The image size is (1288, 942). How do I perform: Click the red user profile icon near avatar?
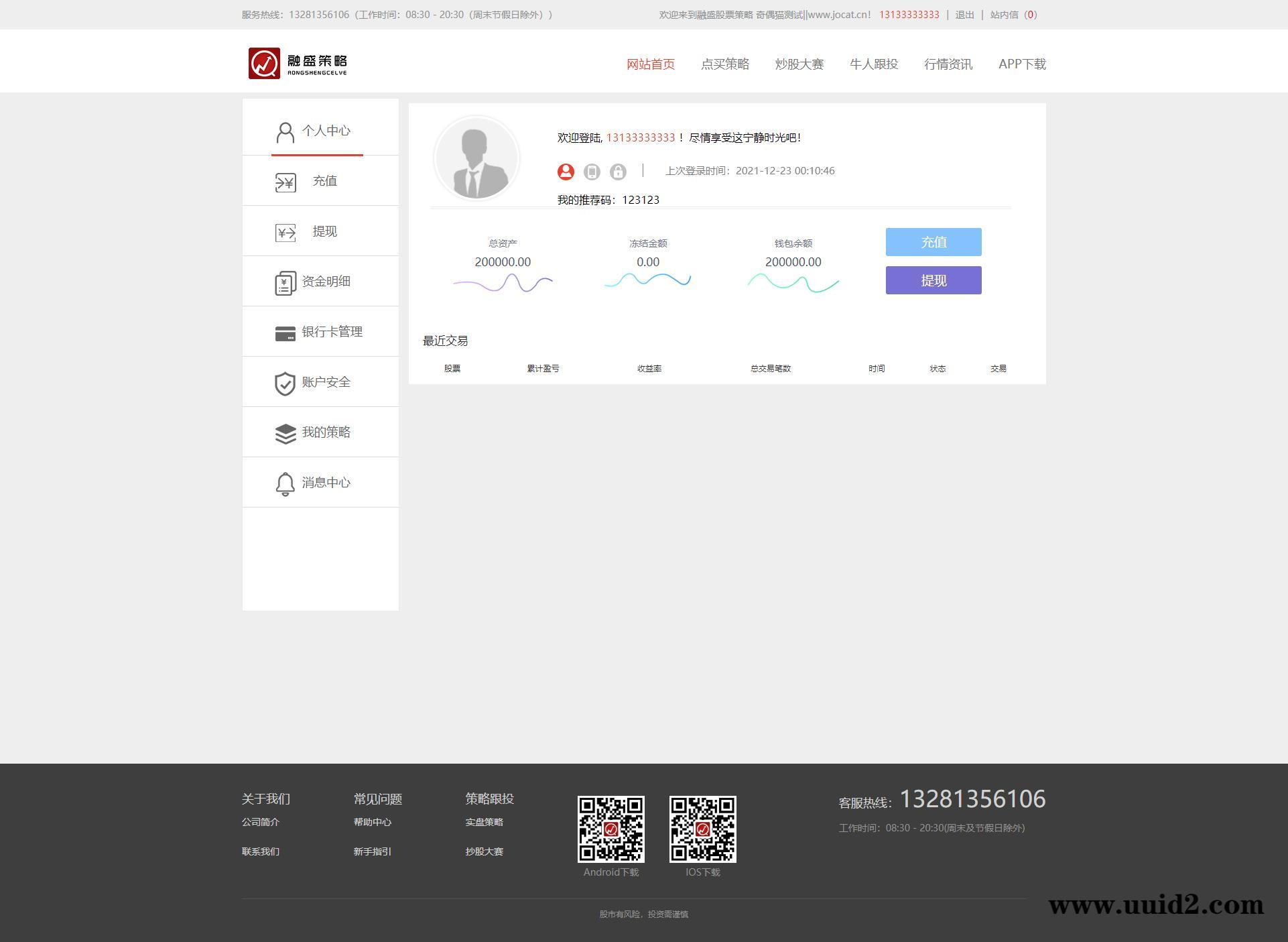[x=565, y=172]
